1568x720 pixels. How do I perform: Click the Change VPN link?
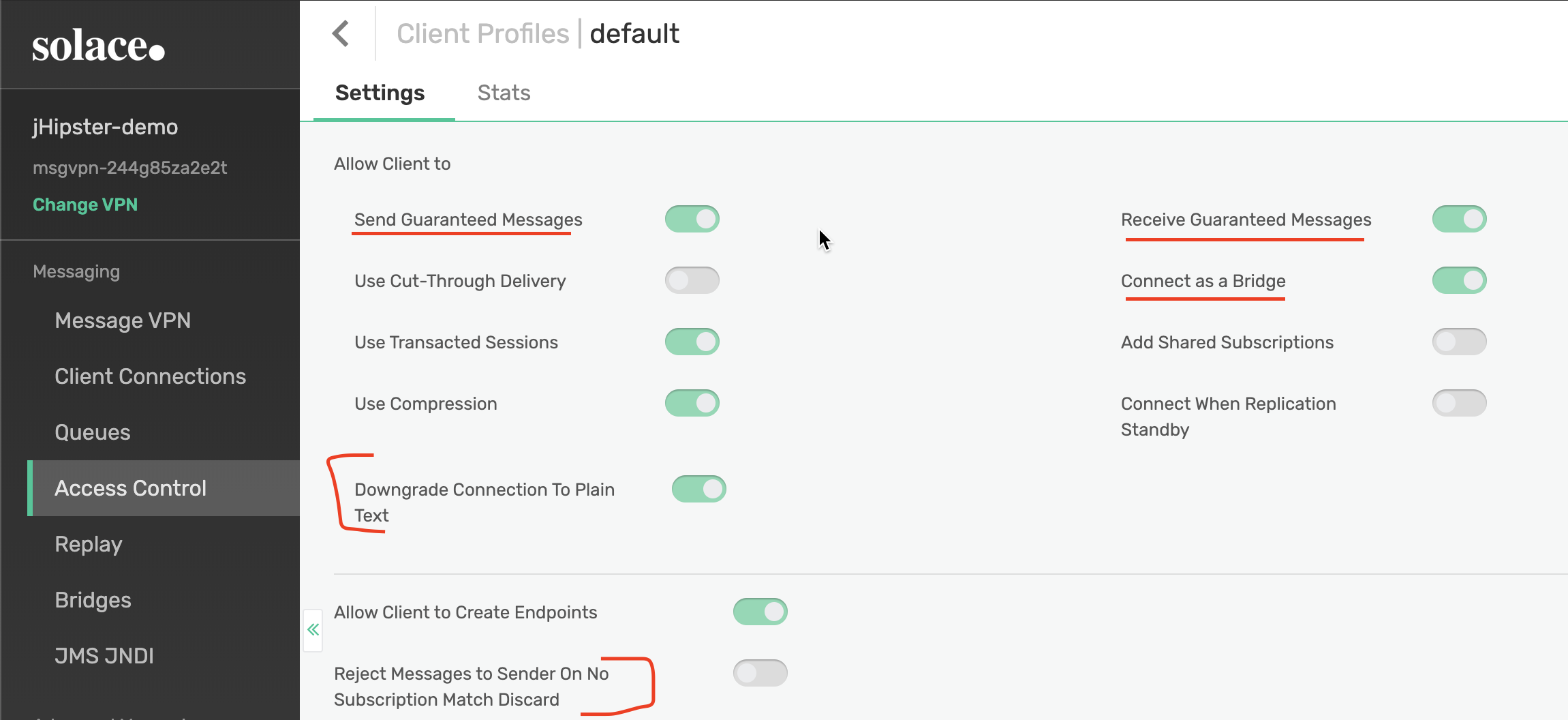pos(85,205)
